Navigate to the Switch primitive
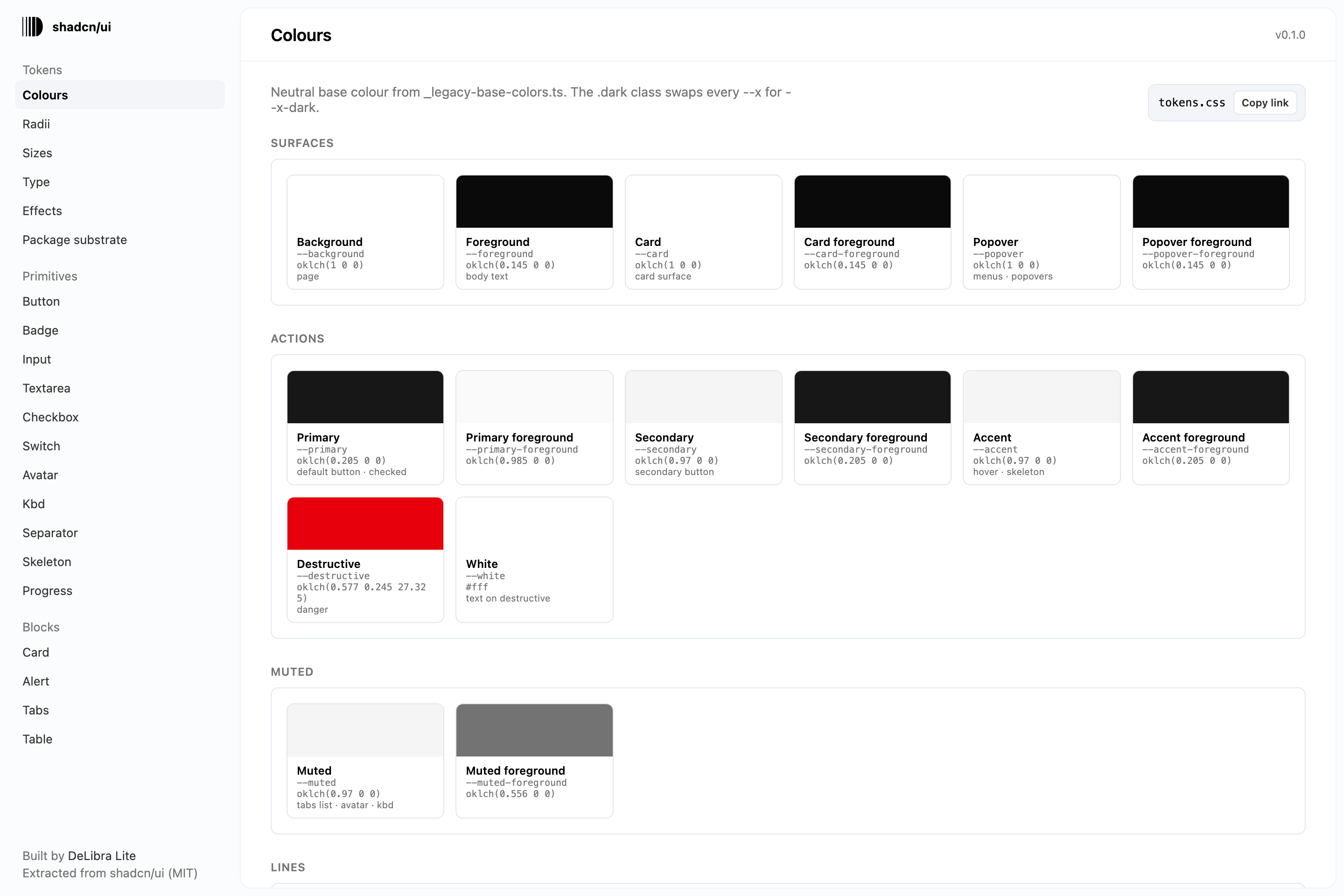 point(119,446)
